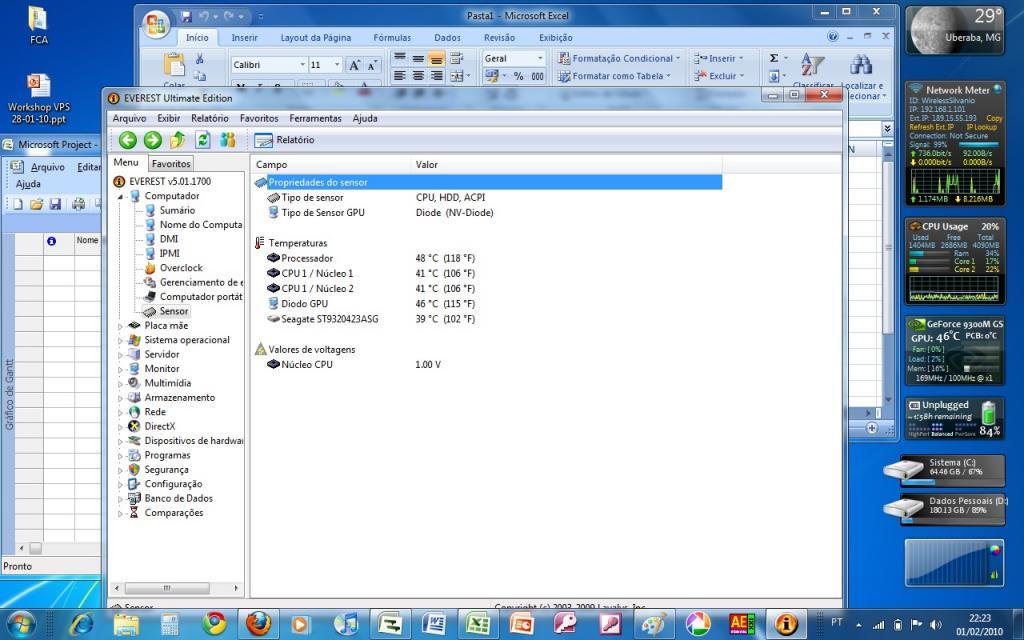The height and width of the screenshot is (640, 1024).
Task: Click the volume icon in system tray
Action: [935, 624]
